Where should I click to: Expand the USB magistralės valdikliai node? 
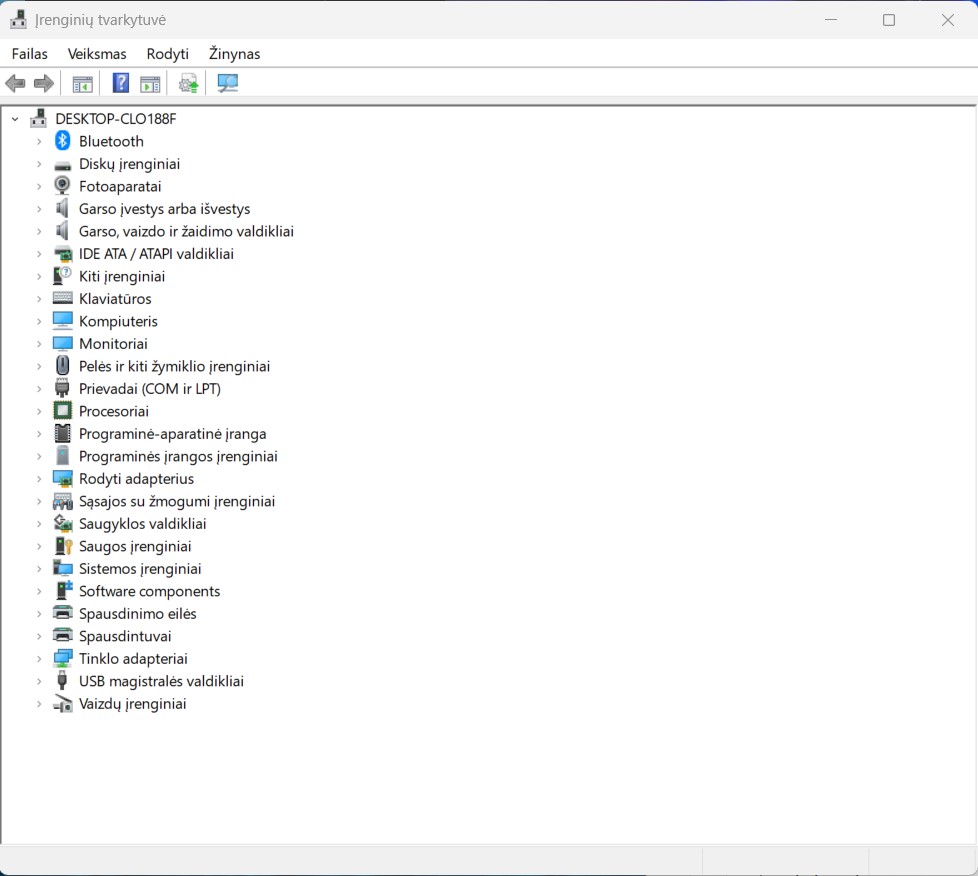tap(39, 681)
